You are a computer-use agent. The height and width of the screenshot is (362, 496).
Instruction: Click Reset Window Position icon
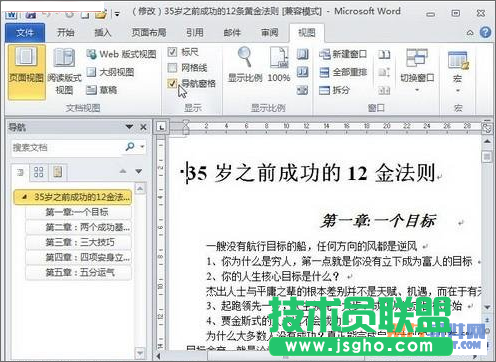tap(384, 90)
